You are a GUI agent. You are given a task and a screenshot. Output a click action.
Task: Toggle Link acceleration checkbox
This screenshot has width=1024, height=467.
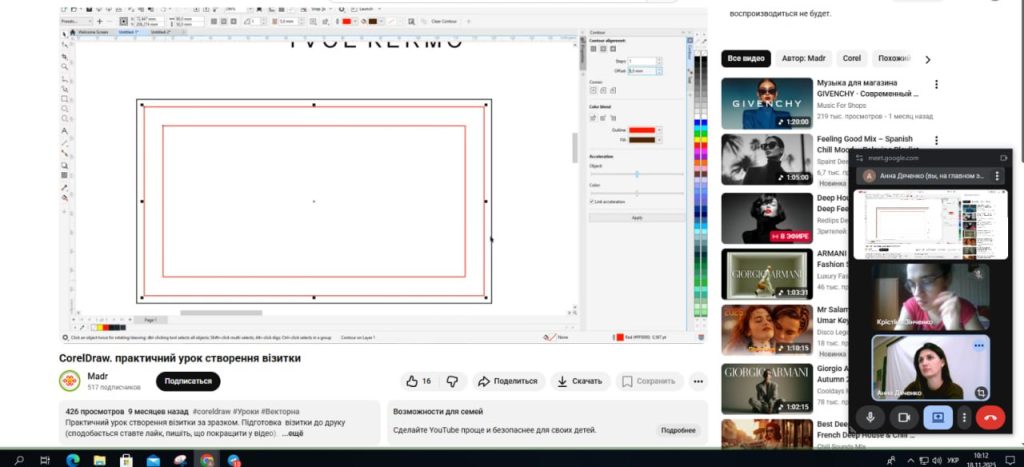click(592, 201)
